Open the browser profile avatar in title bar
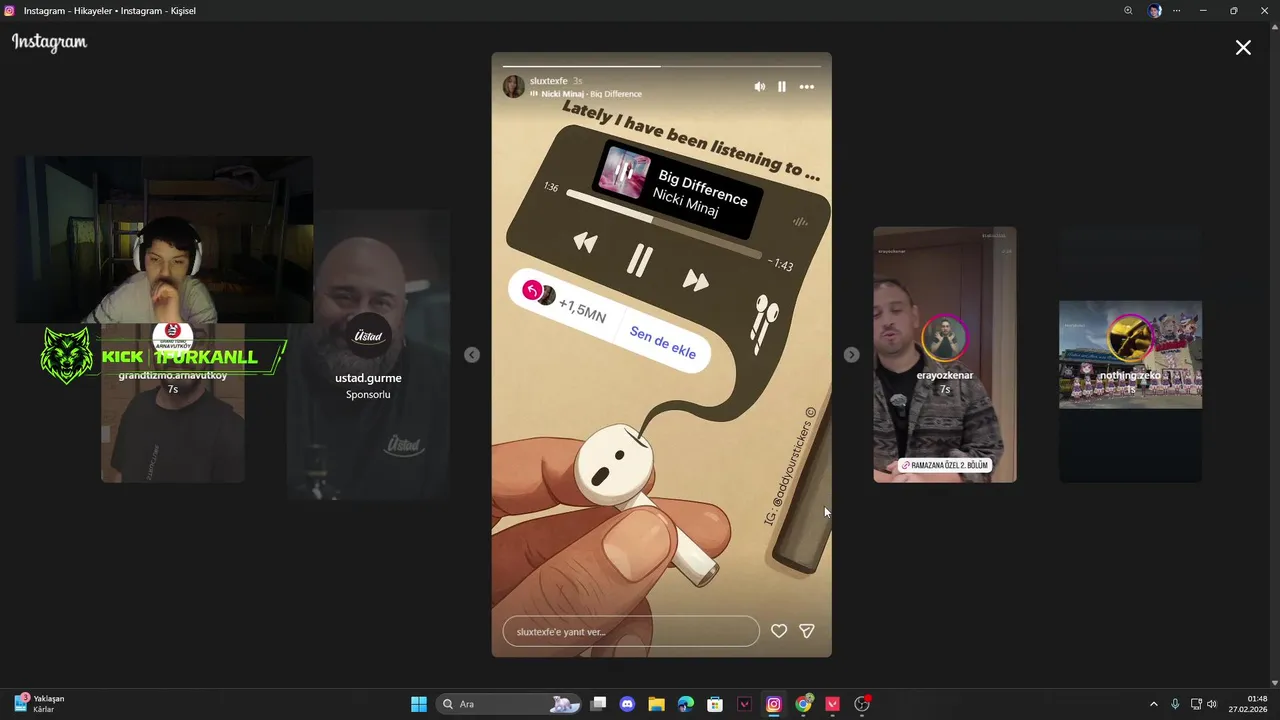Image resolution: width=1280 pixels, height=720 pixels. (1155, 11)
